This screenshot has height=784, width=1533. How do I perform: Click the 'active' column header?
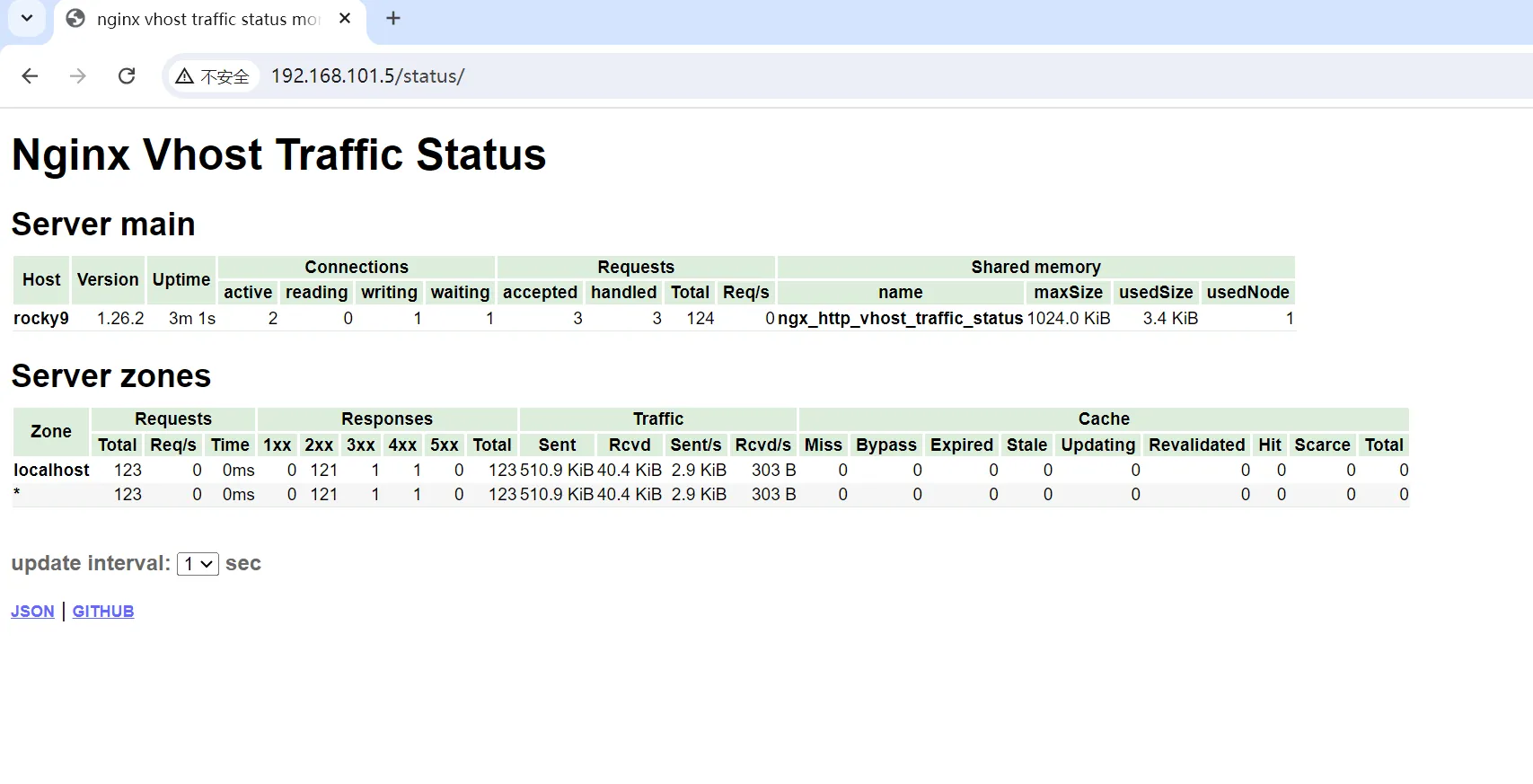pos(248,292)
